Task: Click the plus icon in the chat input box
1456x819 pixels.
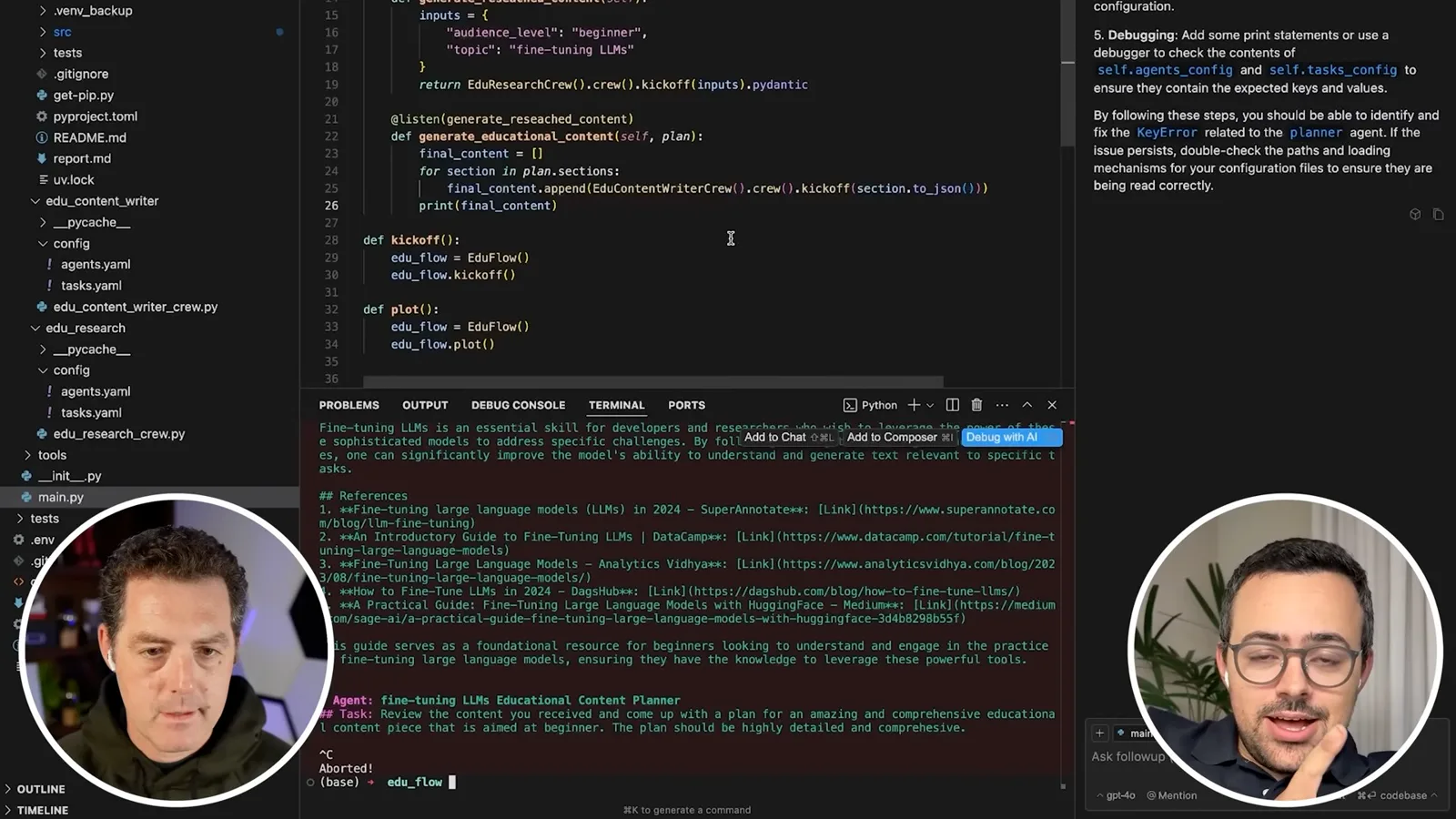Action: point(1099,733)
